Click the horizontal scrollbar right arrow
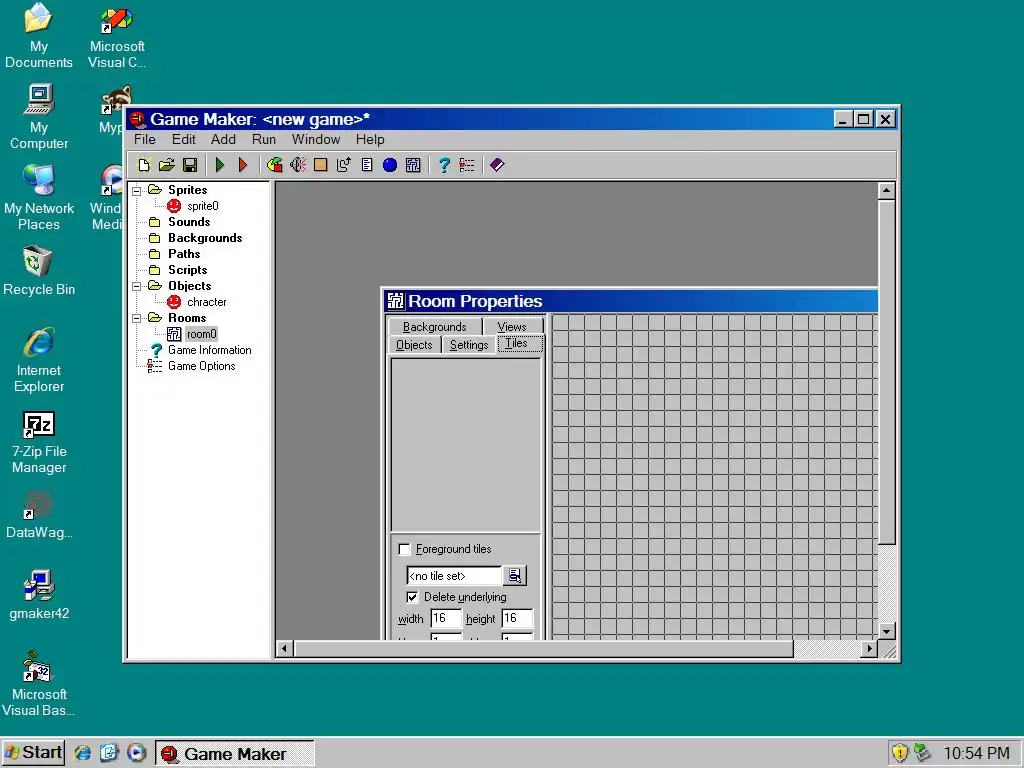This screenshot has height=768, width=1024. pyautogui.click(x=869, y=648)
